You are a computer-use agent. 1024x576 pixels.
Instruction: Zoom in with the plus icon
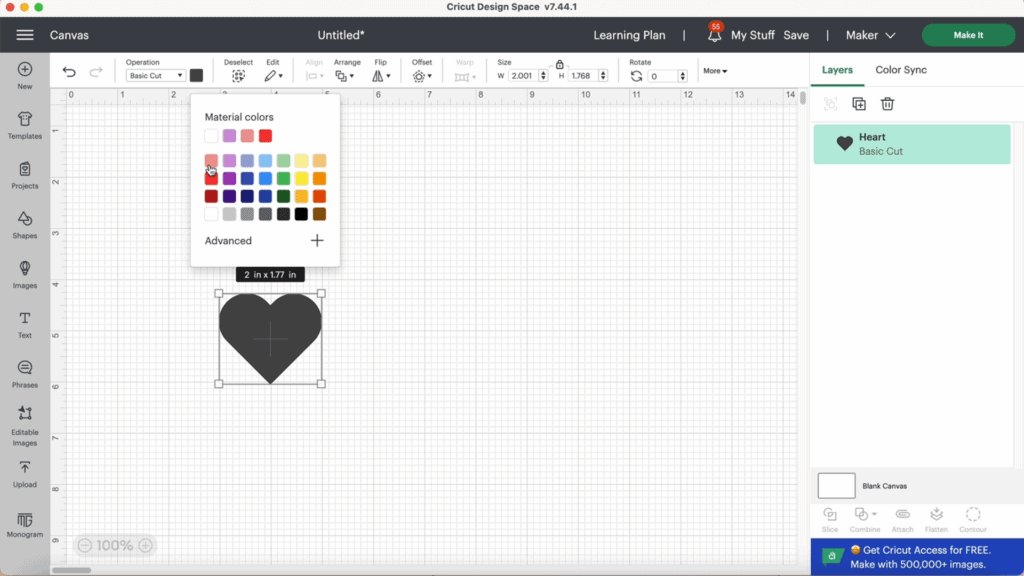click(146, 545)
